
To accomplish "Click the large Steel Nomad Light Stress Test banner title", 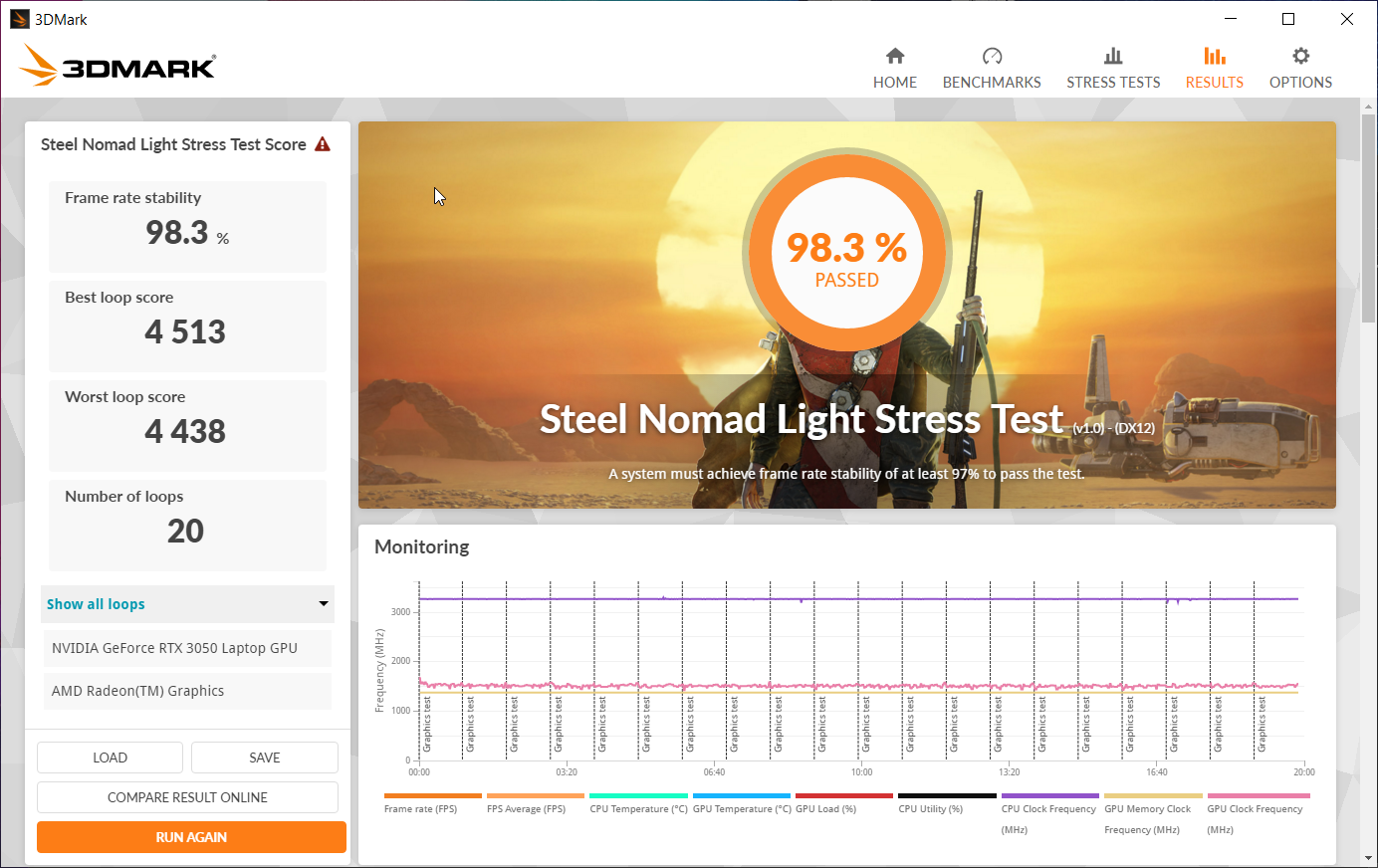I will click(802, 419).
